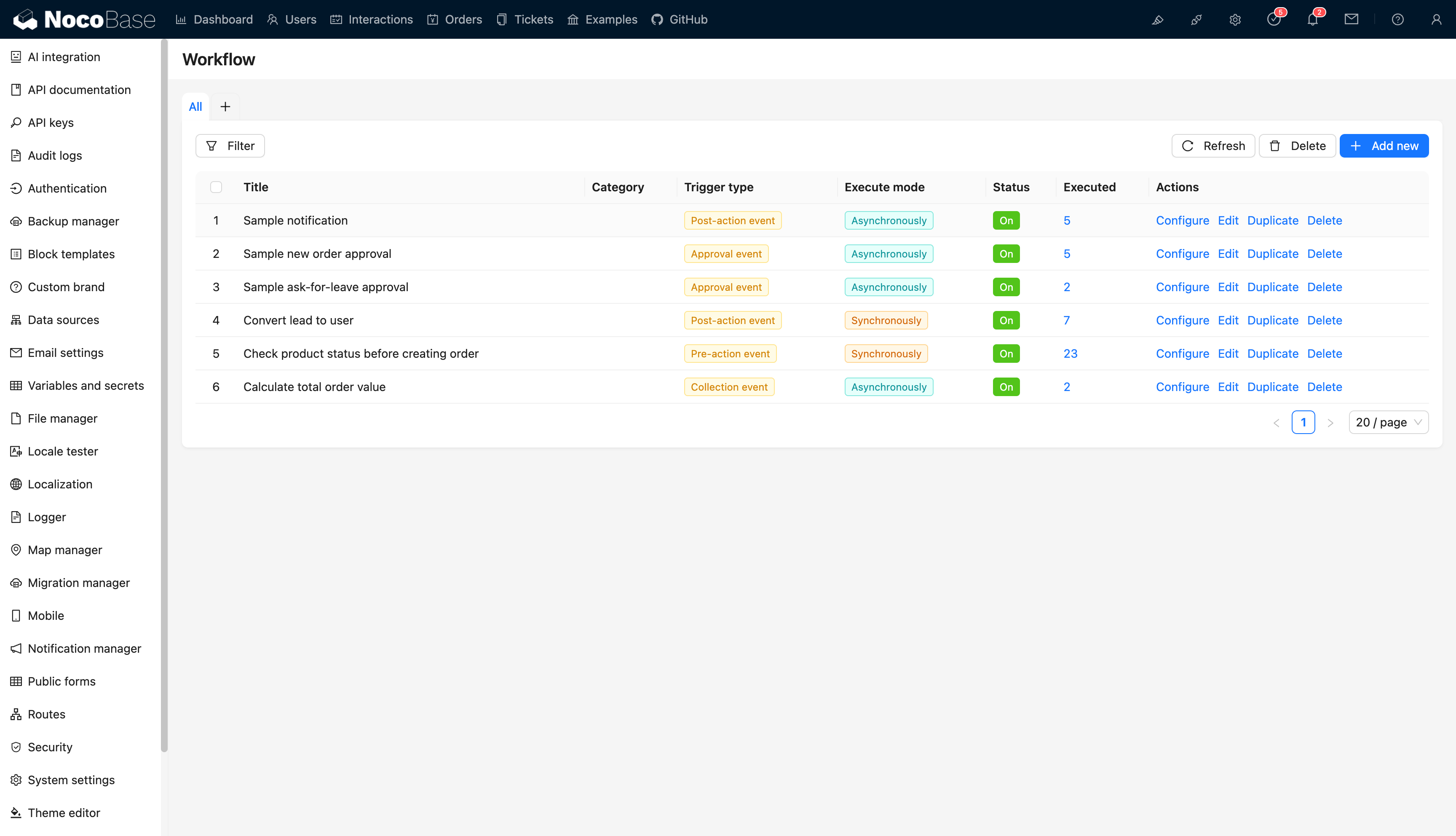Delete the Convert lead to user workflow

click(x=1325, y=320)
